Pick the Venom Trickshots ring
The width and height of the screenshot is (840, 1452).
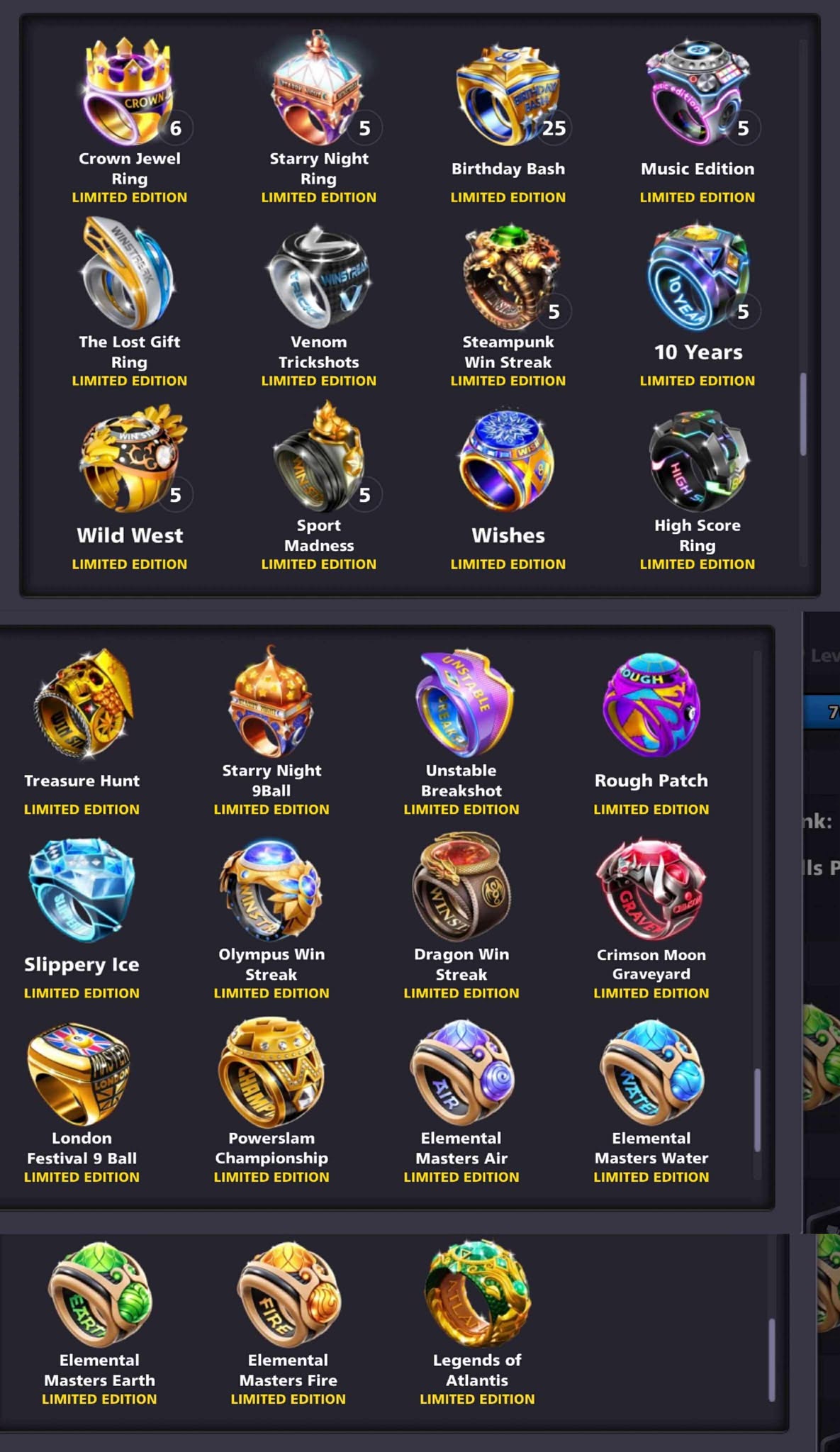[319, 278]
